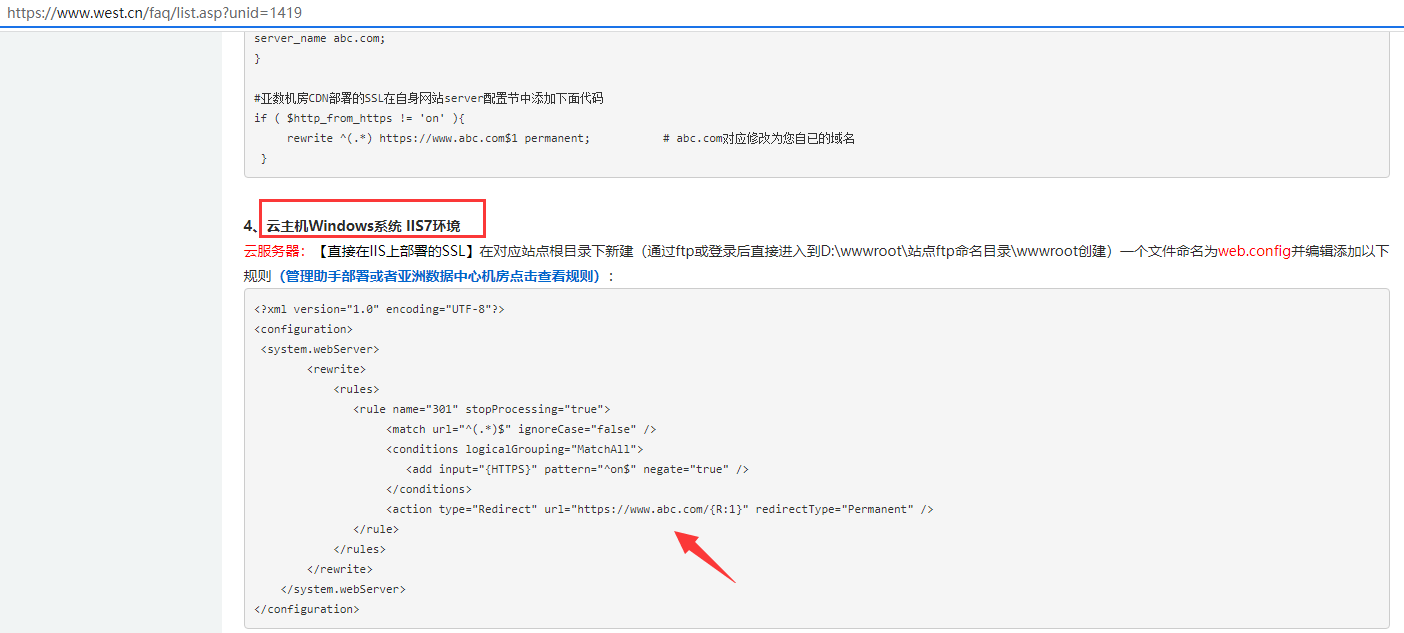1404x633 pixels.
Task: Click the if $http_from_https condition line
Action: click(x=359, y=118)
